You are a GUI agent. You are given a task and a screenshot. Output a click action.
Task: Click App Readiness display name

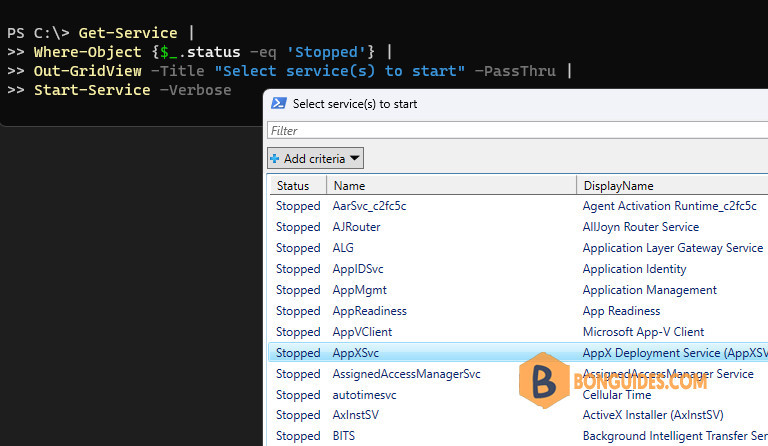pyautogui.click(x=621, y=311)
